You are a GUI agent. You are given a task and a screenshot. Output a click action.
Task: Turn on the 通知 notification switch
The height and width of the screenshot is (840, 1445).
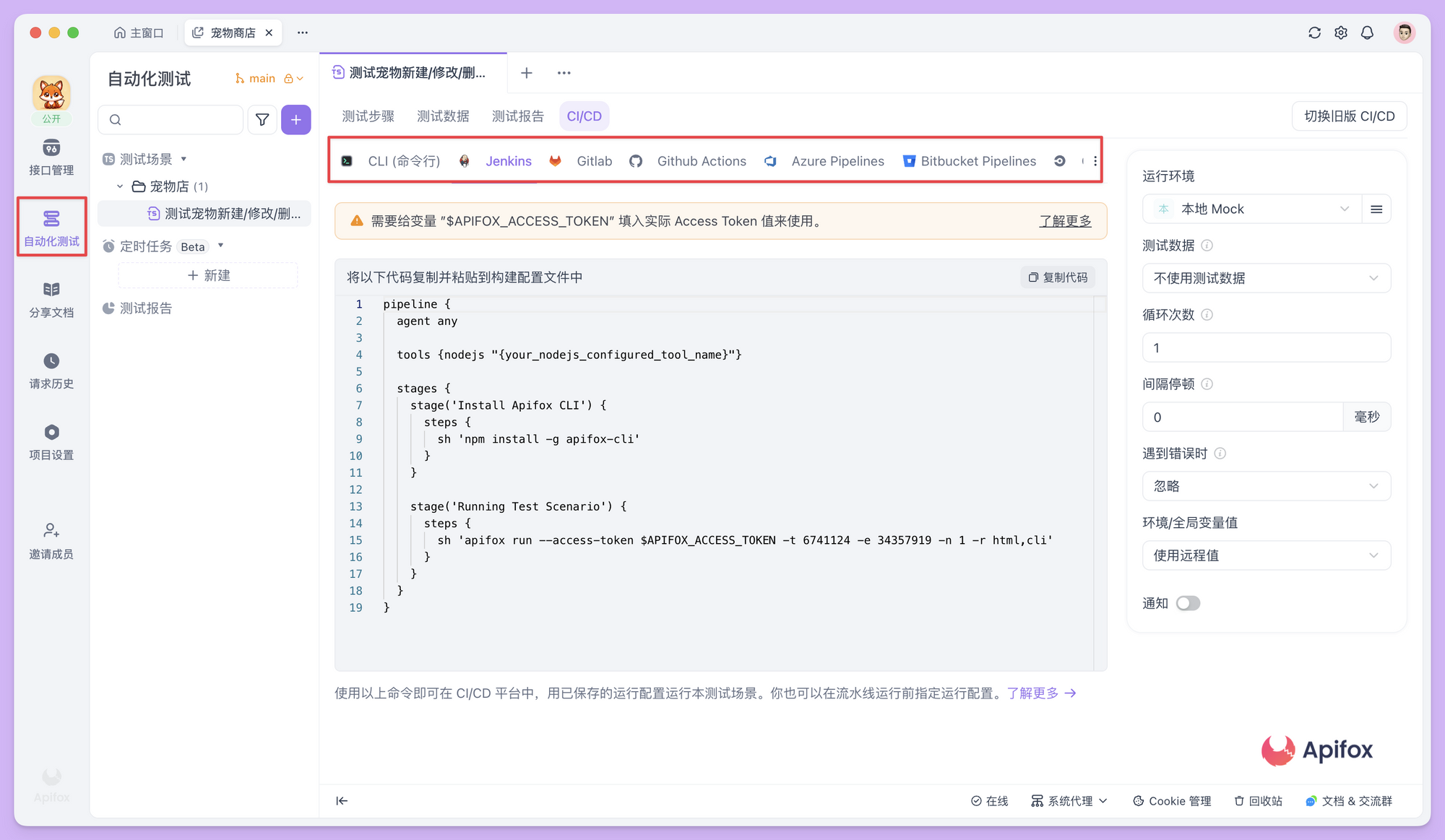pyautogui.click(x=1188, y=603)
